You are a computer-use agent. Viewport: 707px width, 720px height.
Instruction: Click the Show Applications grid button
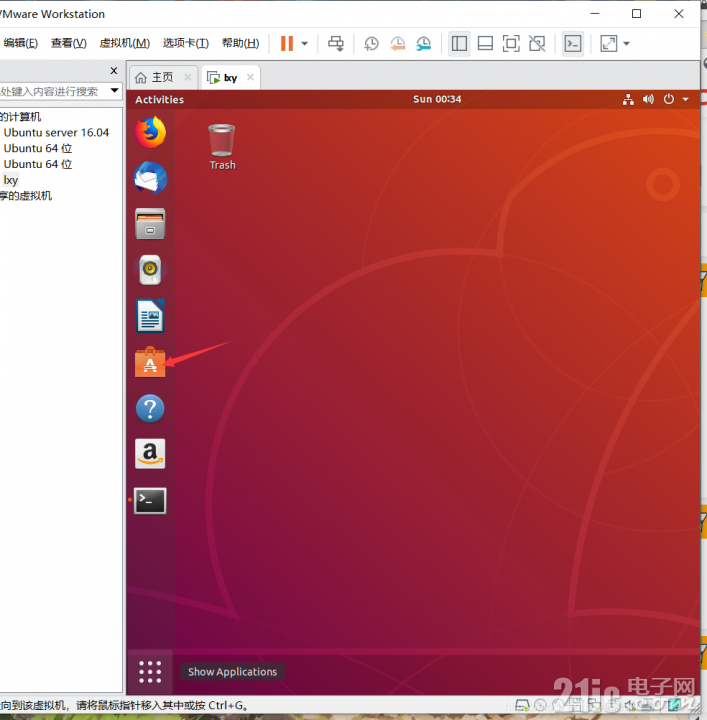pos(150,672)
